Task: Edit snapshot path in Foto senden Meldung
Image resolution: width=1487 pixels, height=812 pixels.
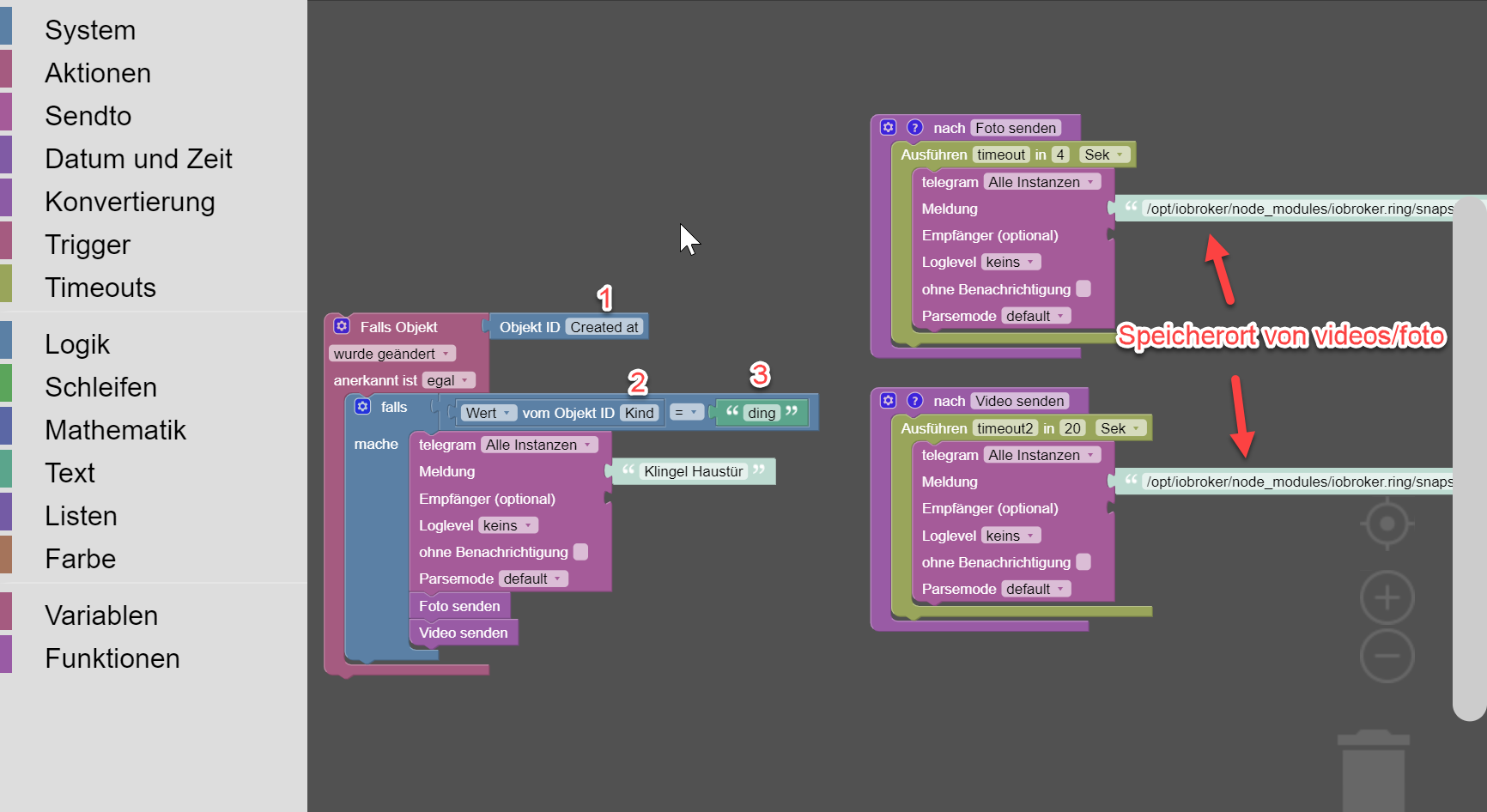Action: 1300,209
